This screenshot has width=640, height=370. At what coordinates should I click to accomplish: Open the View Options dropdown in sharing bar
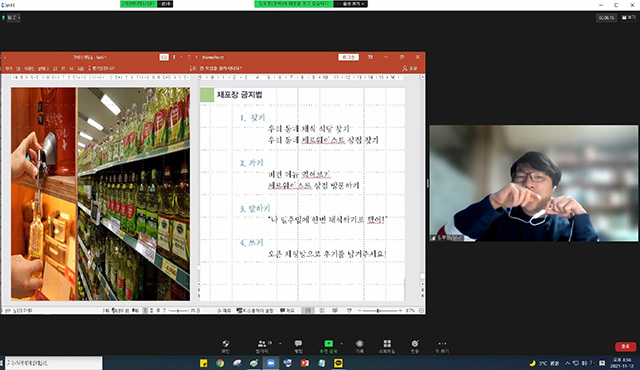351,4
